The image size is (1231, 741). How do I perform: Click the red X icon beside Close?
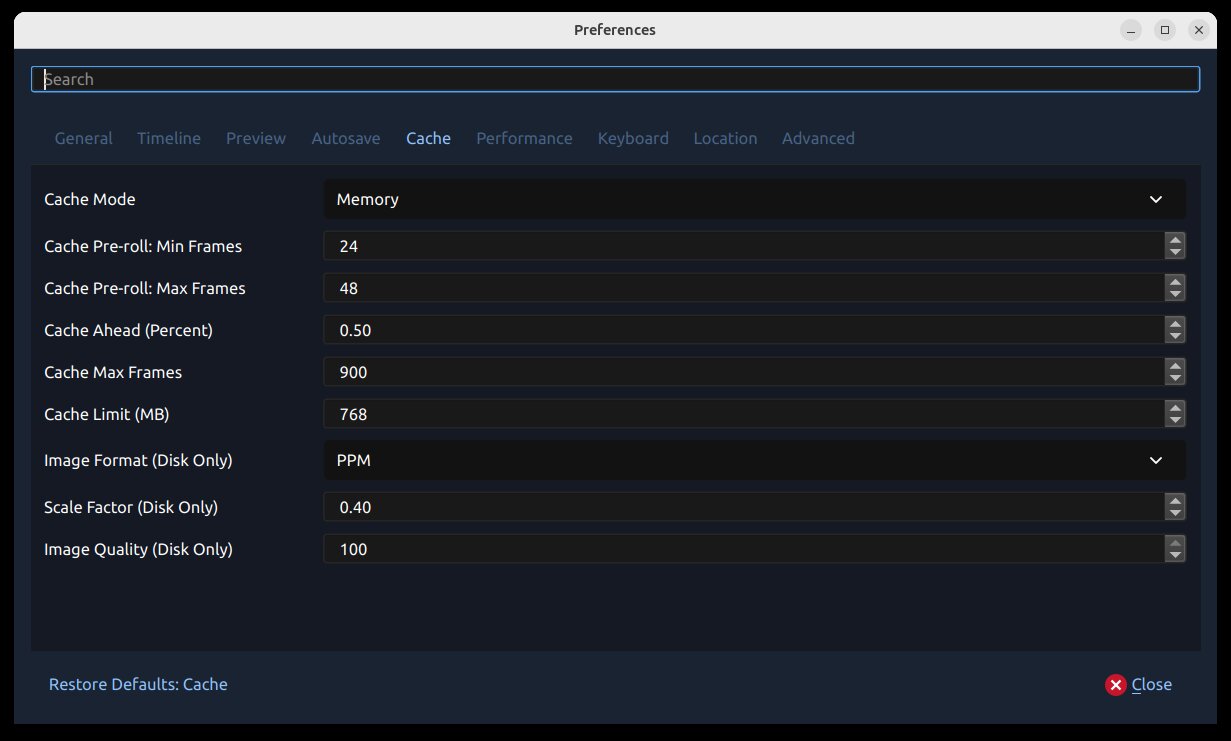pyautogui.click(x=1115, y=684)
